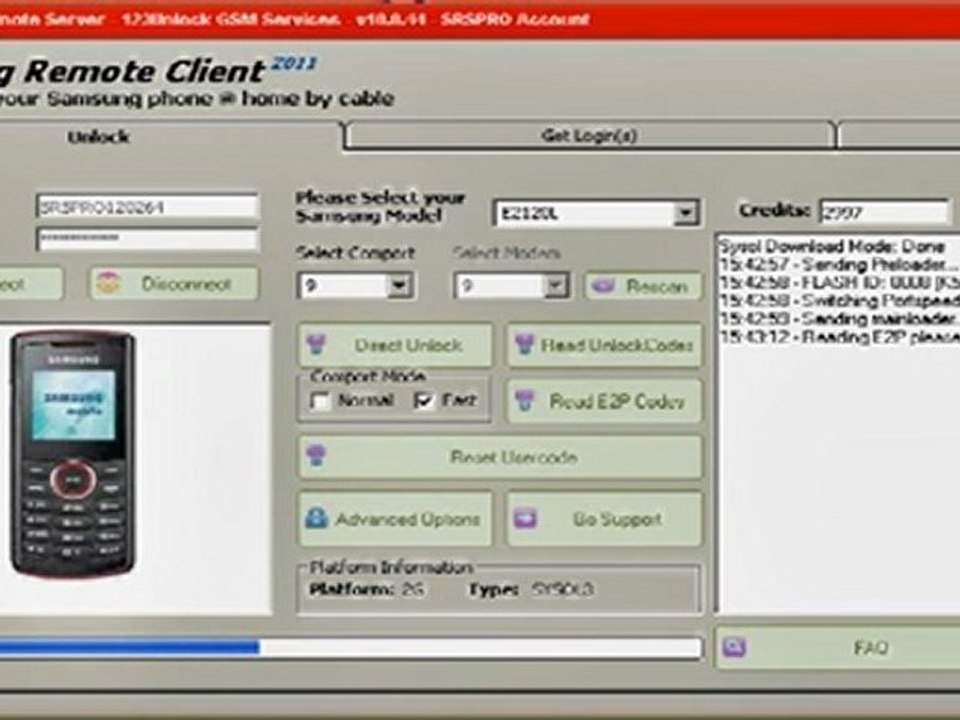The width and height of the screenshot is (960, 720).
Task: Expand the Select Modem dropdown
Action: pos(555,285)
